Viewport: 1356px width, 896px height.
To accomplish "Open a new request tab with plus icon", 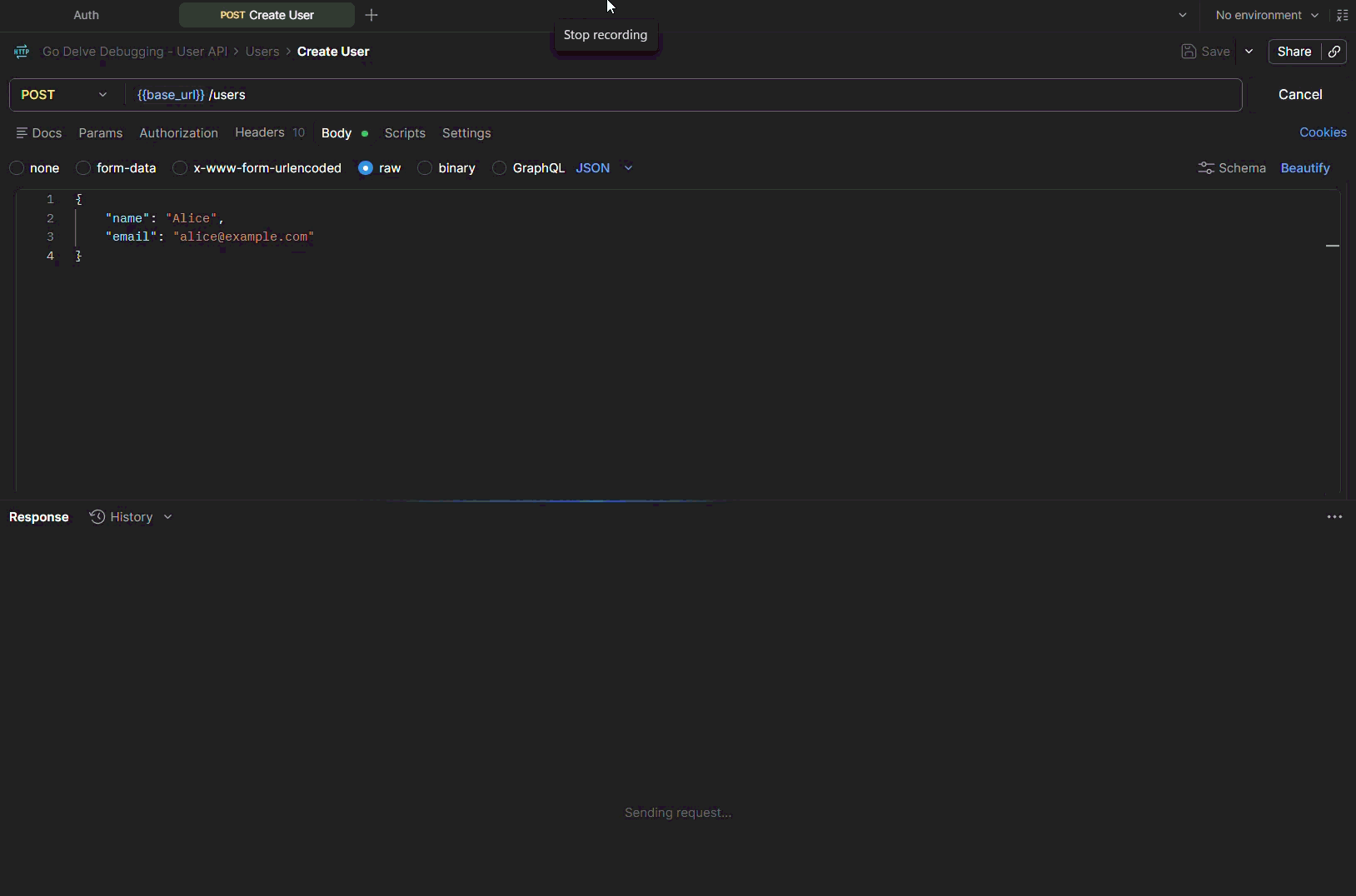I will tap(371, 15).
